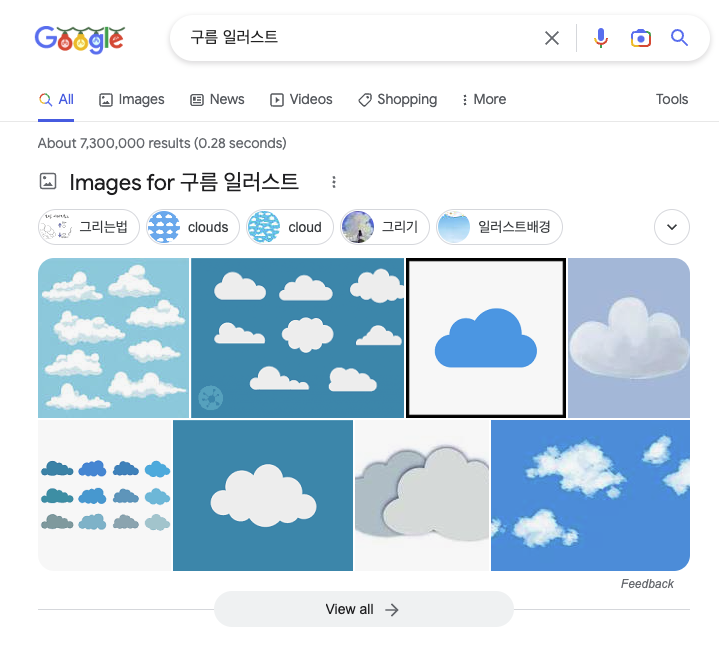Open thumbnail of eight flat white clouds on teal background
The width and height of the screenshot is (719, 645).
coord(298,338)
